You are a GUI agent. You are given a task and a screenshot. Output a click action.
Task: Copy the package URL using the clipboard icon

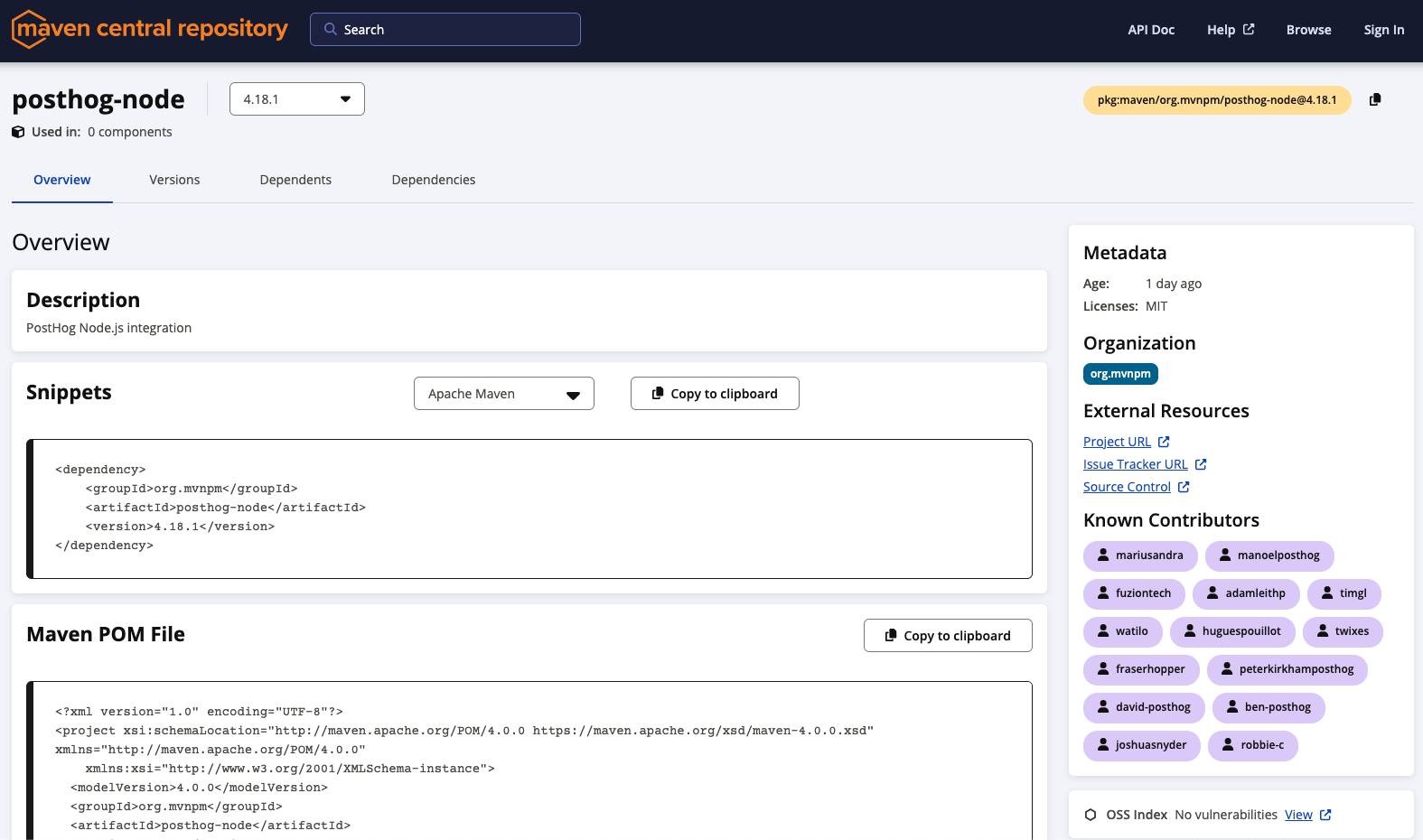(1375, 99)
